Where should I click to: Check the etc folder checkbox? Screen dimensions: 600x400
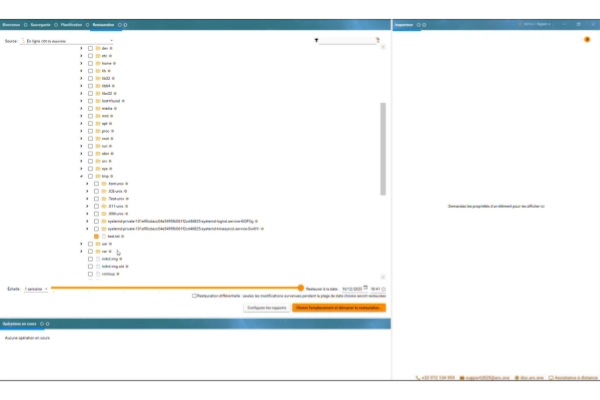click(x=90, y=56)
